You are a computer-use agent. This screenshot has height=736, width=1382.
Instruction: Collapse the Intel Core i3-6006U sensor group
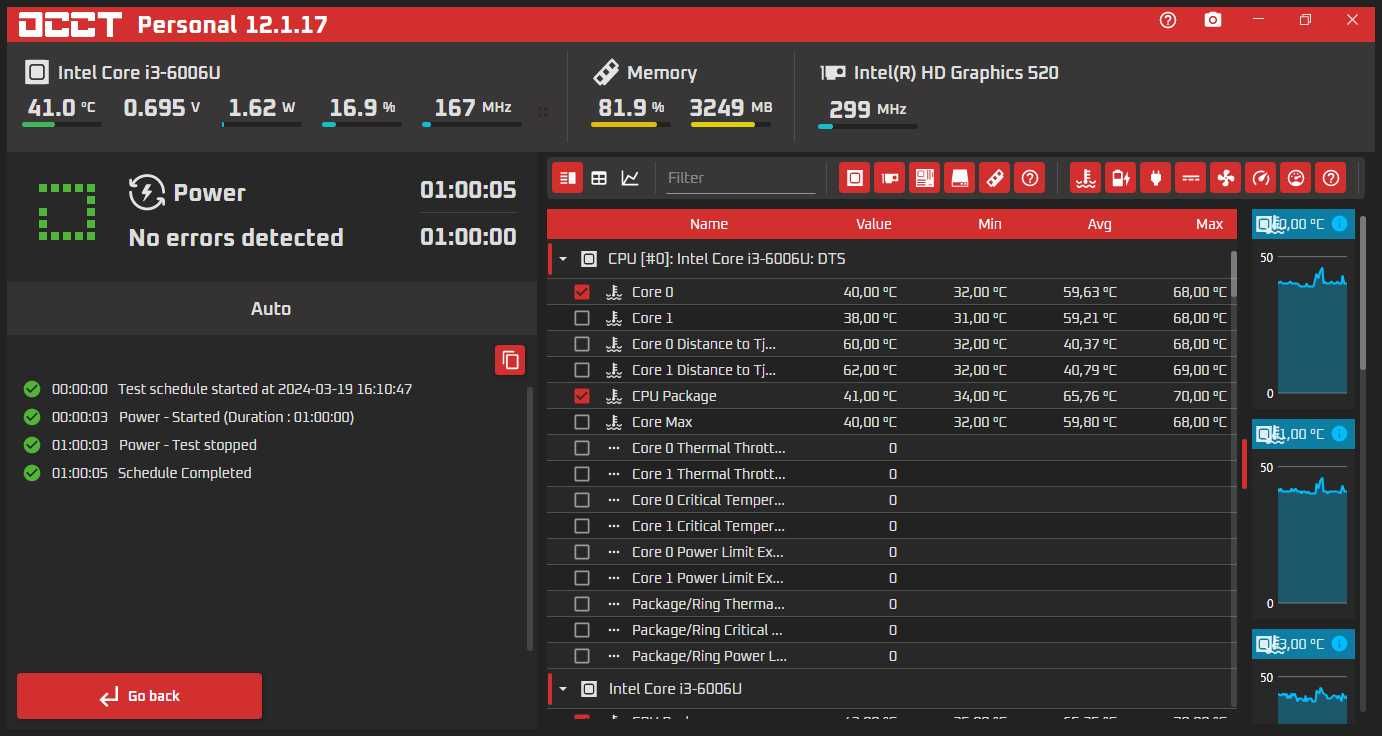(x=563, y=689)
